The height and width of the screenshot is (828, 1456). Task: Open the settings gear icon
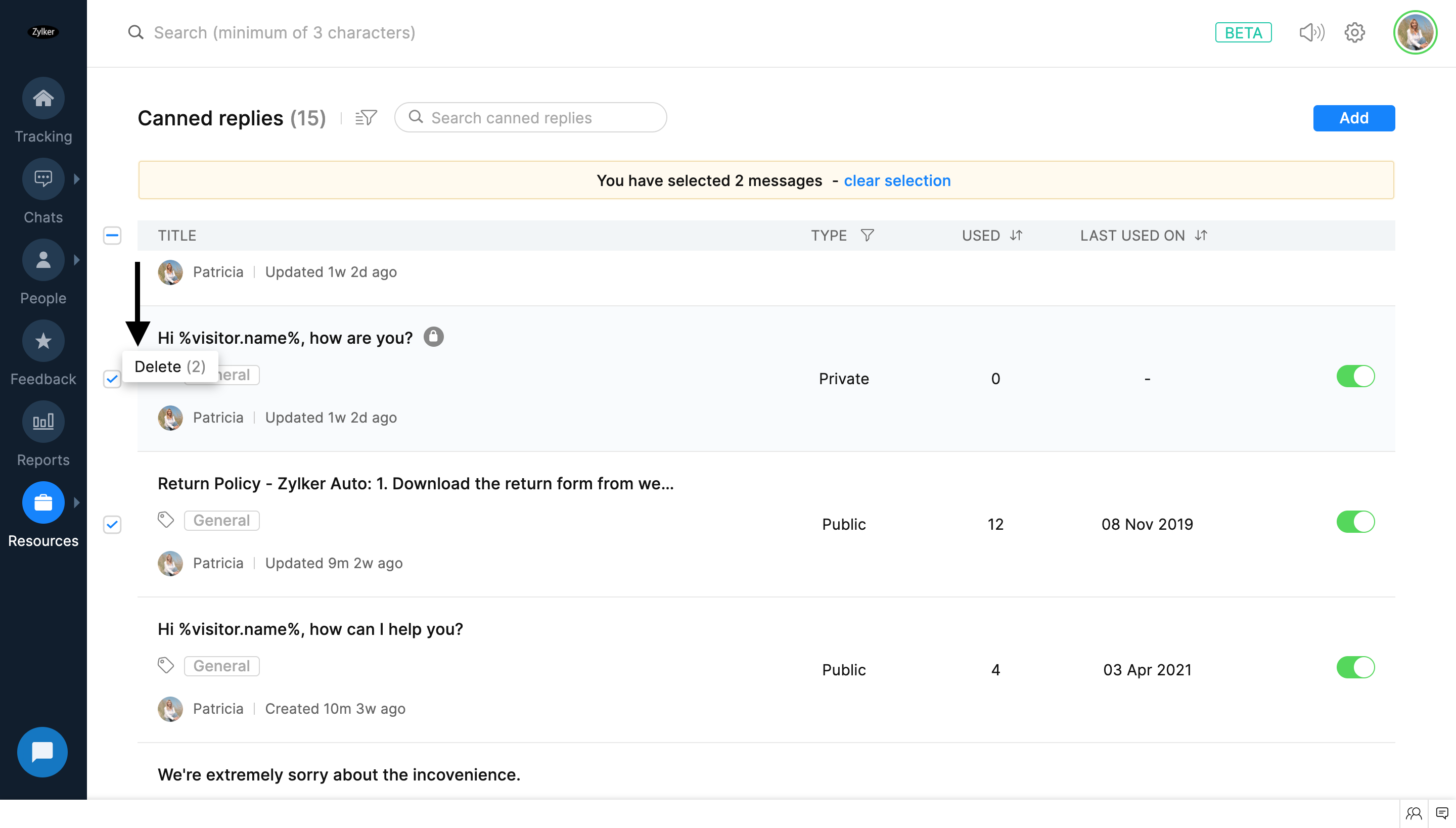click(1355, 32)
